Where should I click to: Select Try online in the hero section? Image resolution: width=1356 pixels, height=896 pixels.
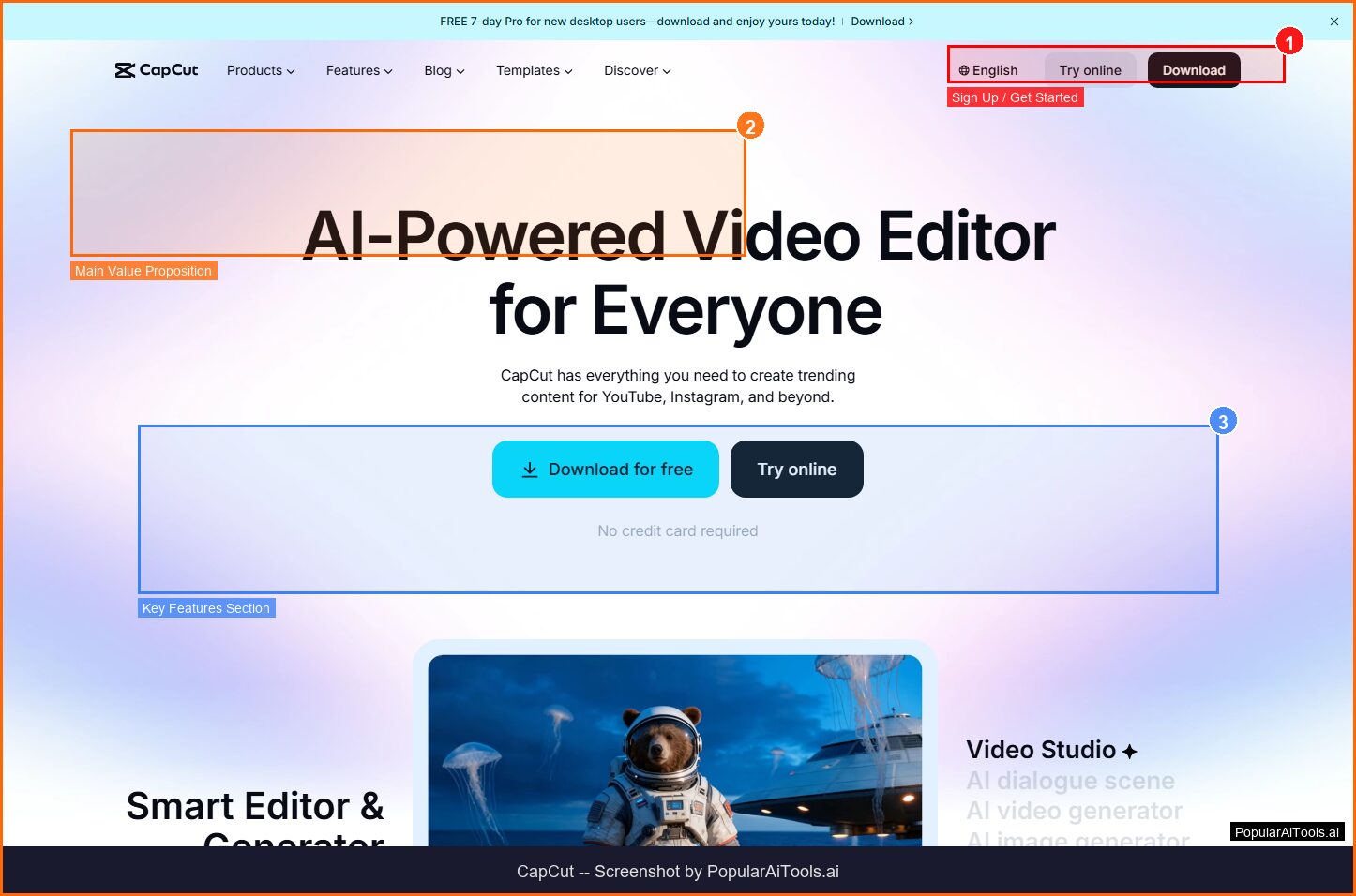click(796, 469)
